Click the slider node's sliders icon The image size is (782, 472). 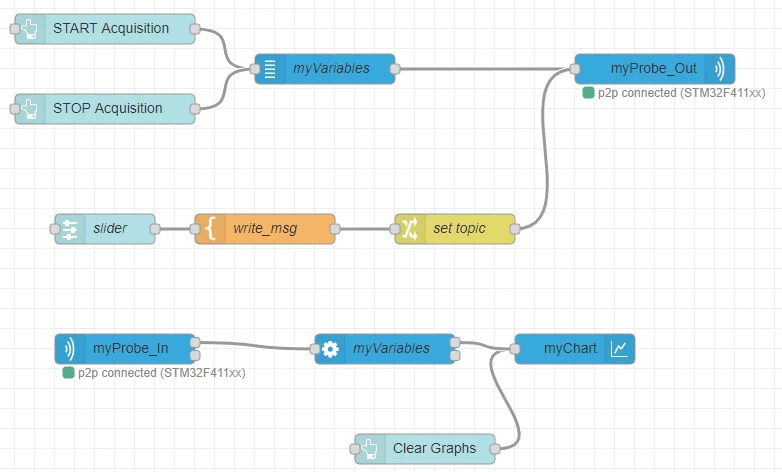coord(70,229)
